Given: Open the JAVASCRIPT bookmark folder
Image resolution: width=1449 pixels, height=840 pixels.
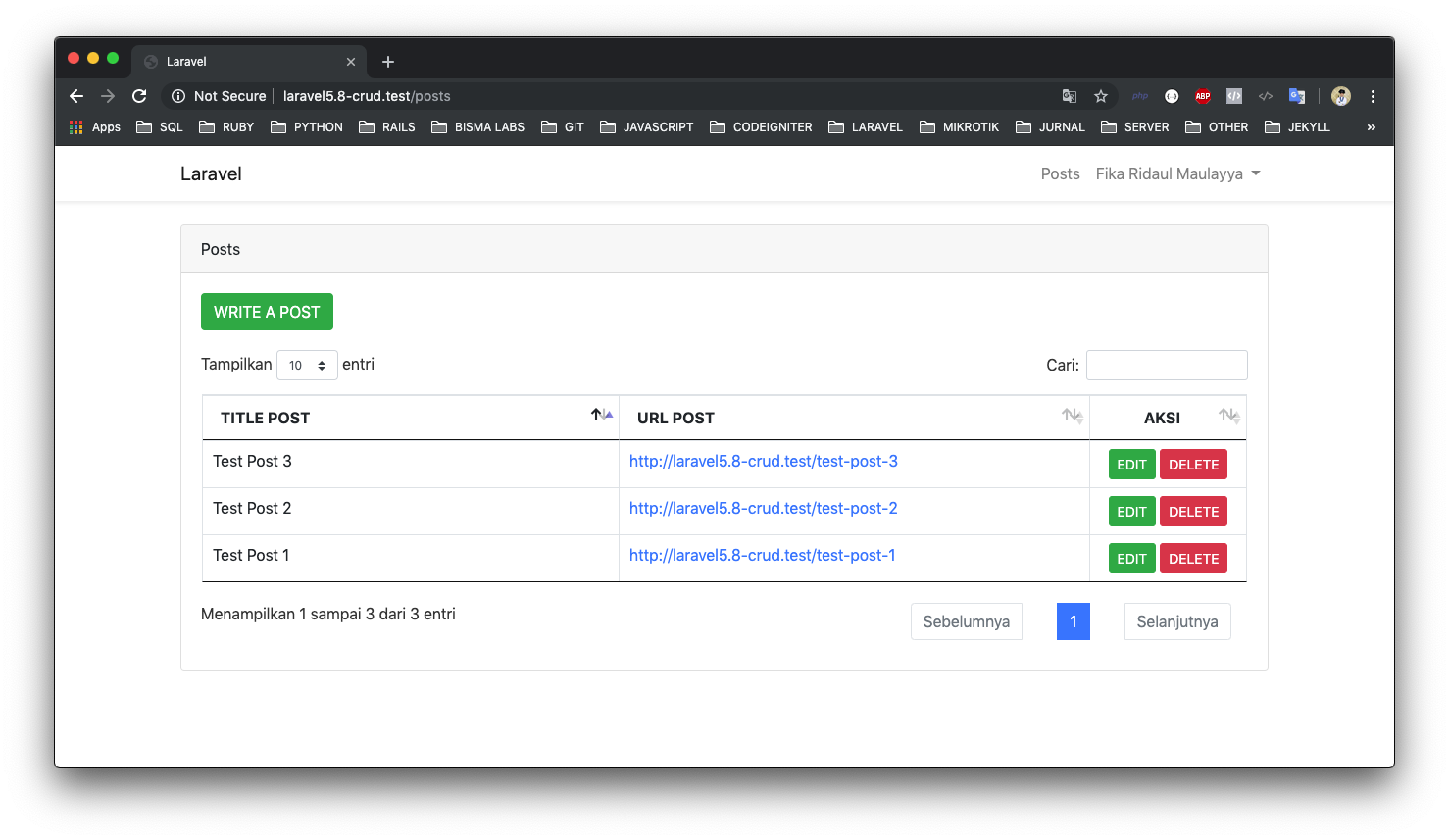Looking at the screenshot, I should (647, 127).
